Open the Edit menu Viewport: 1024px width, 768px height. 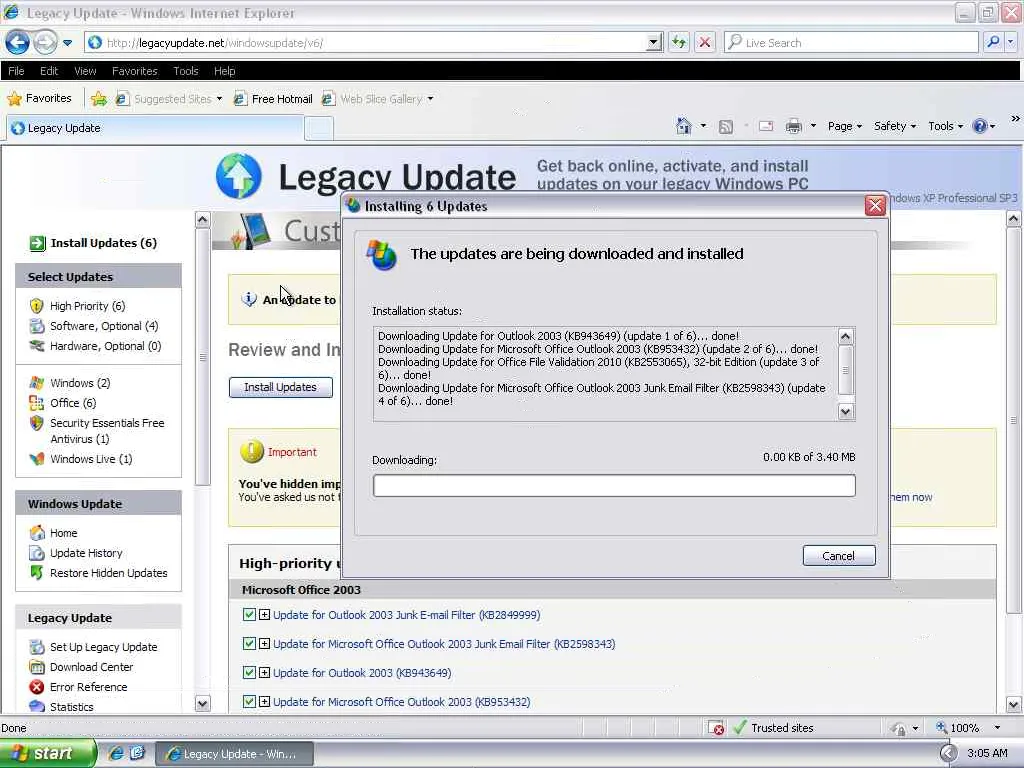click(49, 71)
